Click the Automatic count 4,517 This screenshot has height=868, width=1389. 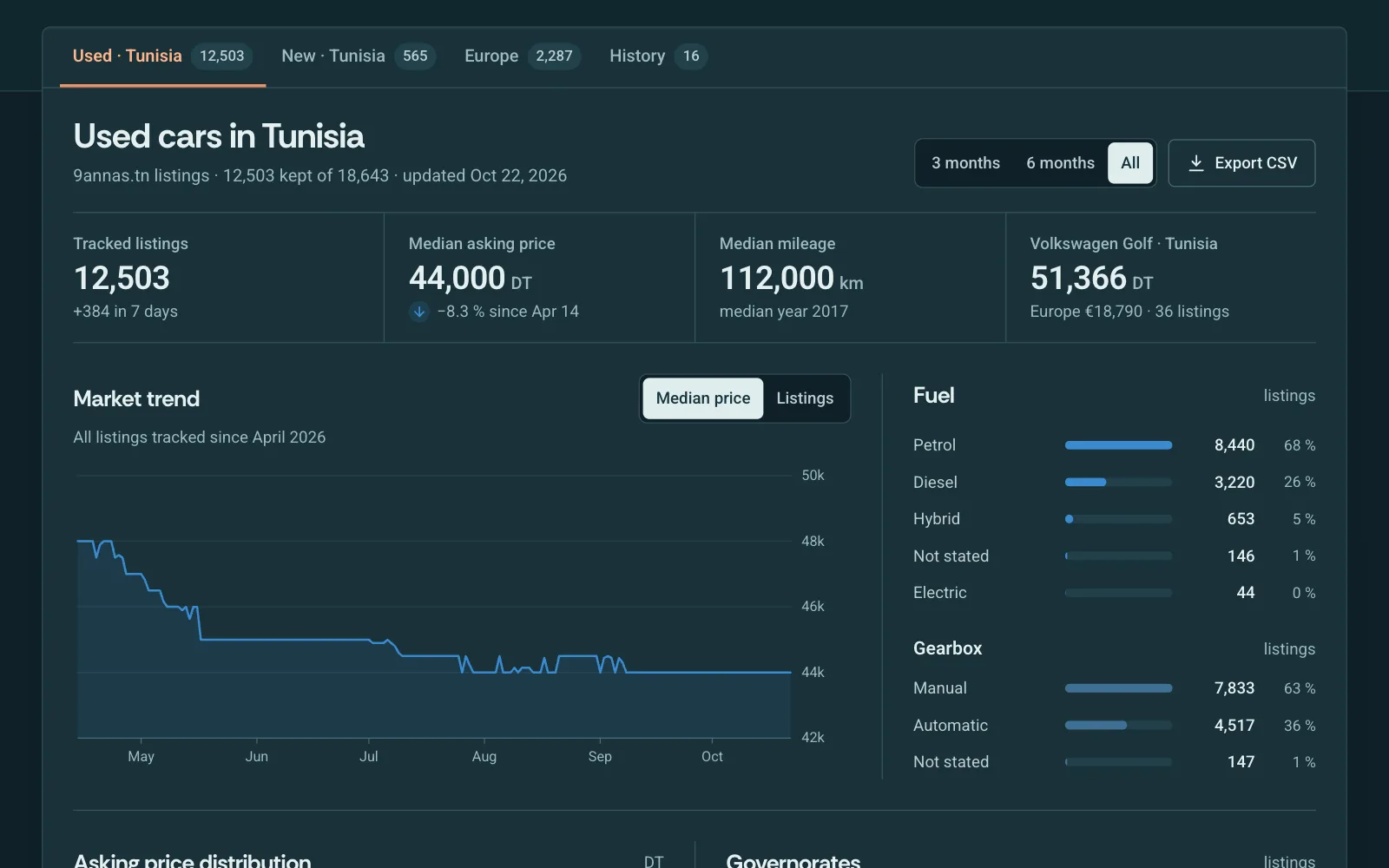point(1234,725)
